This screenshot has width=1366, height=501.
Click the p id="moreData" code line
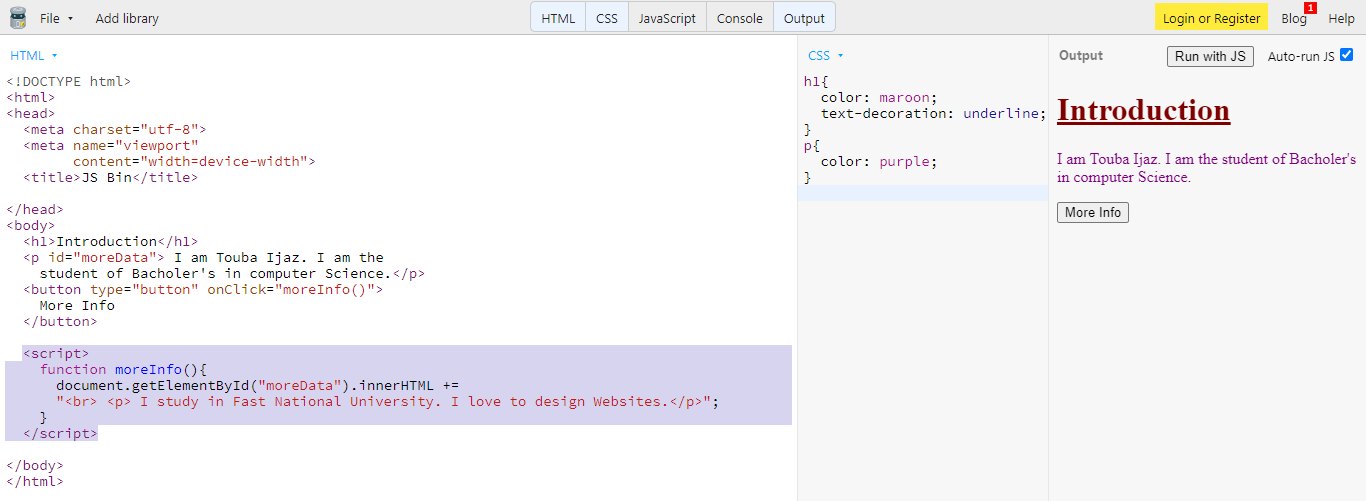(x=203, y=257)
